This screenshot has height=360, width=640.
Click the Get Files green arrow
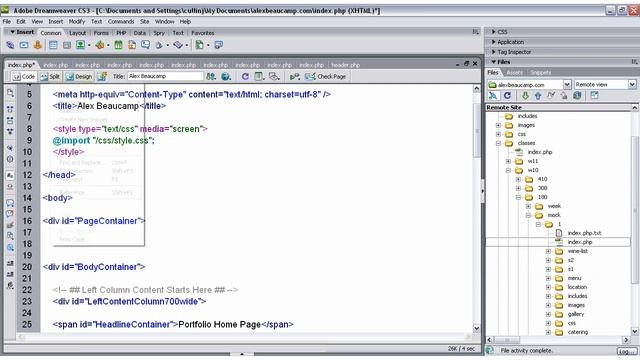tap(525, 96)
